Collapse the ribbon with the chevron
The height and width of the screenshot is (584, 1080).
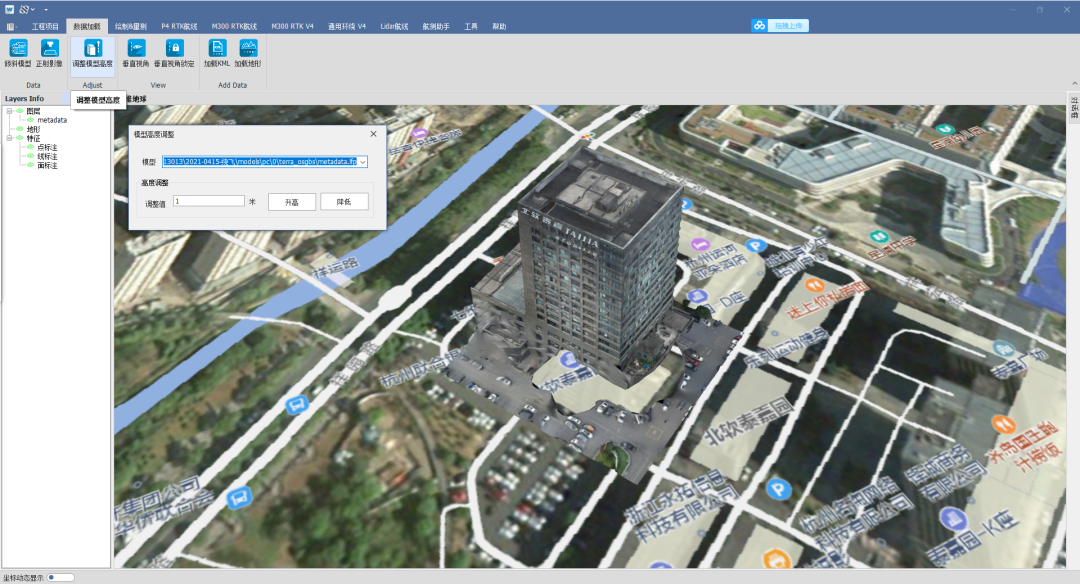pyautogui.click(x=1074, y=84)
